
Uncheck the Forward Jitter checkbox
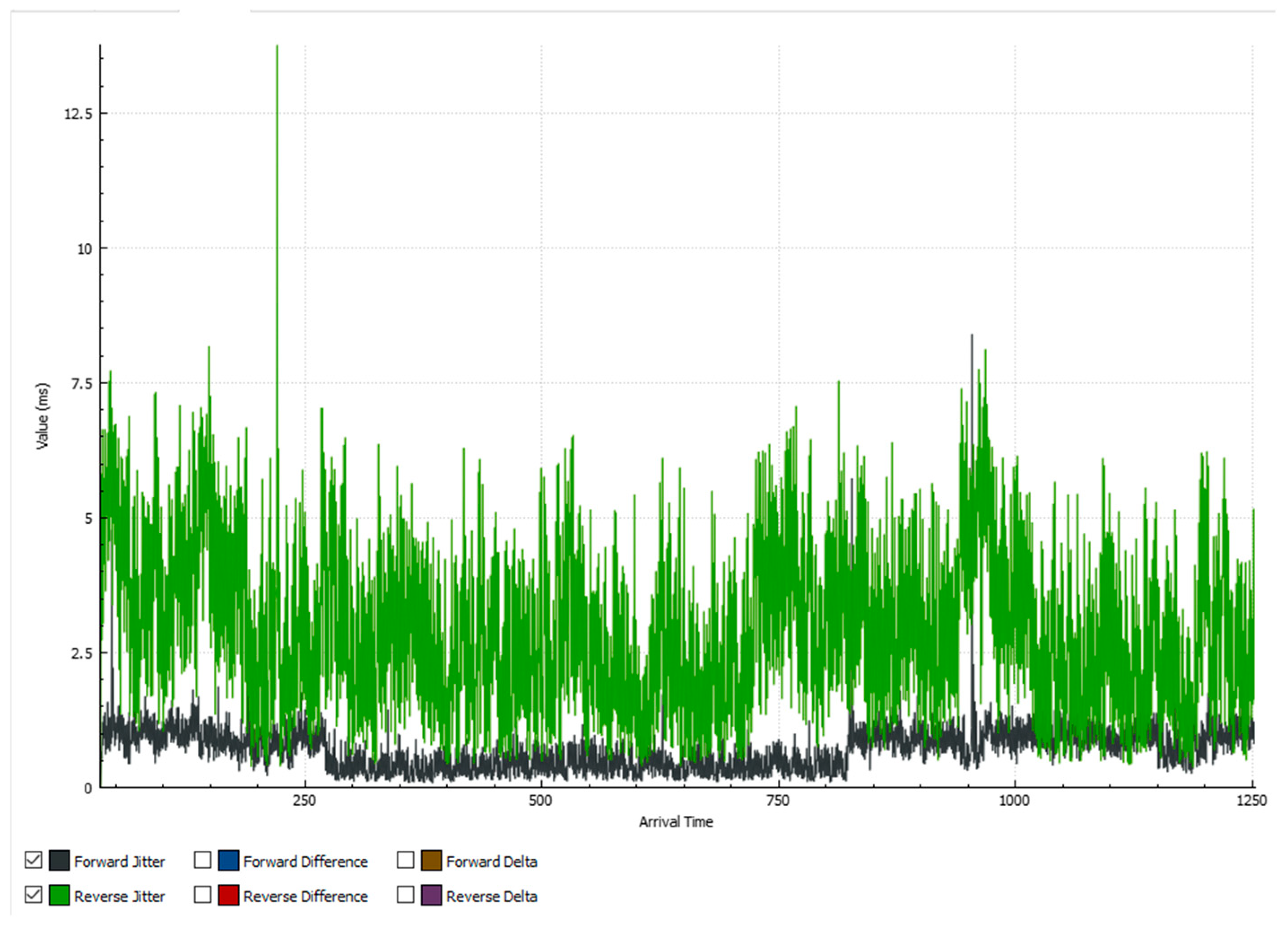33,861
